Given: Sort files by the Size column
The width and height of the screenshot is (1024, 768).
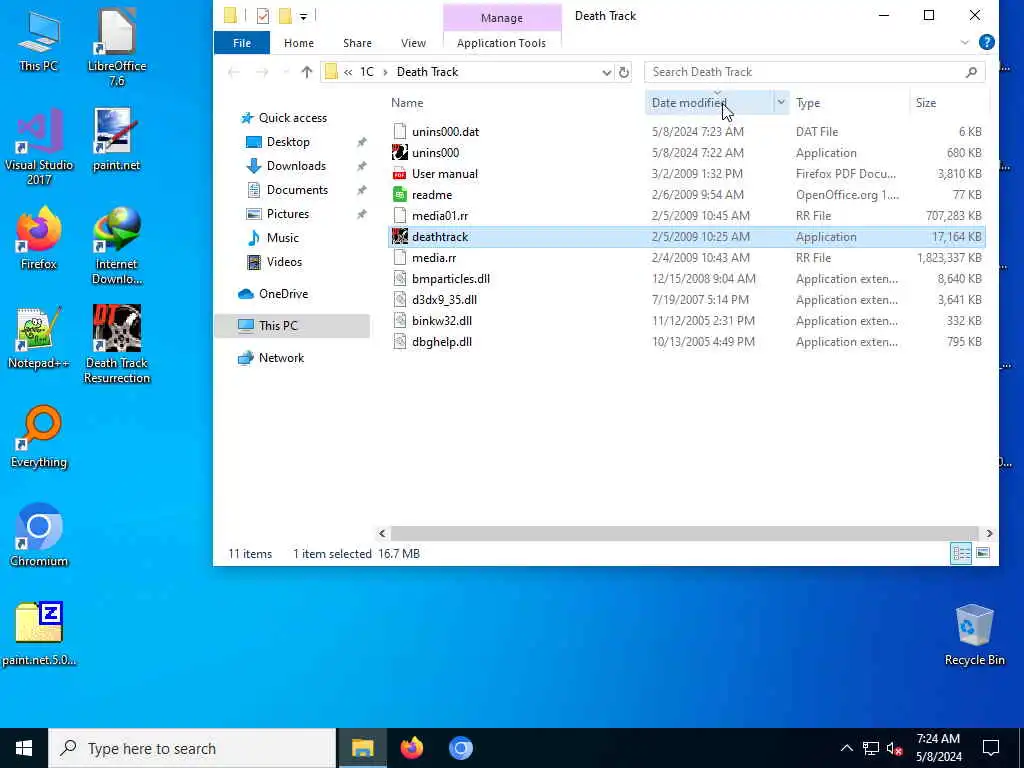Looking at the screenshot, I should [925, 103].
